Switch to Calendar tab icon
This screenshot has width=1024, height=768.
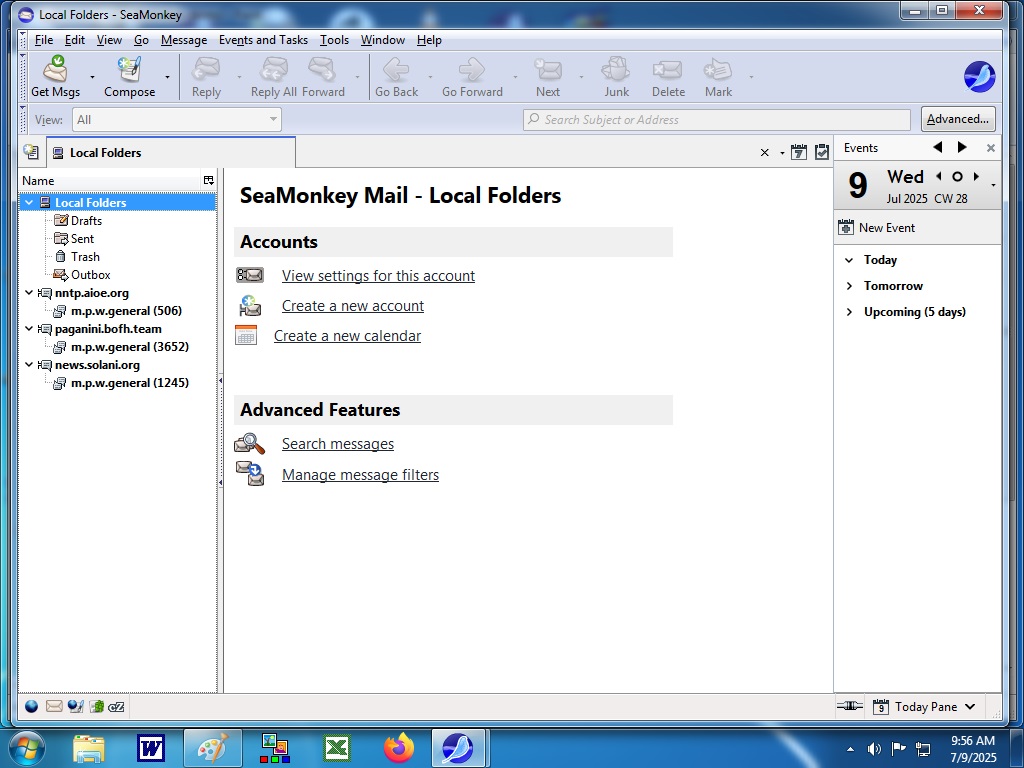799,152
